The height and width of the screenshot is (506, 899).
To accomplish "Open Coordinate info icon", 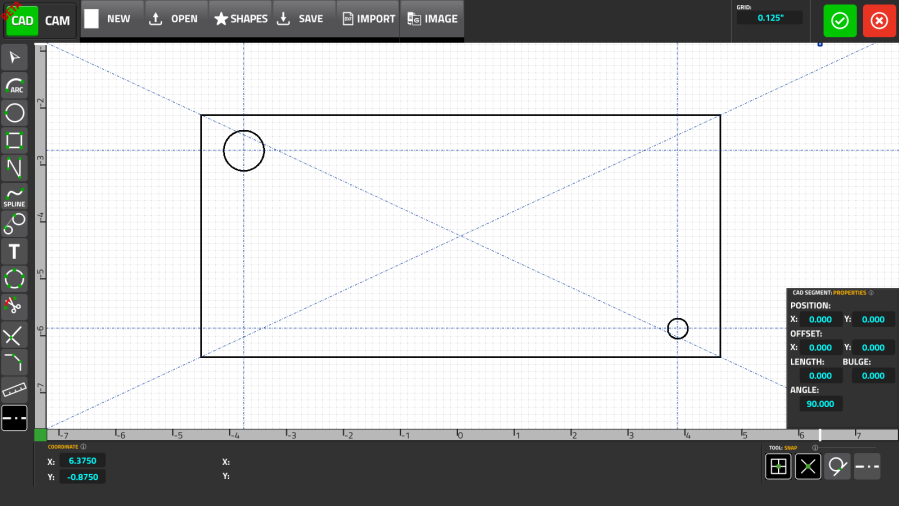I will coord(83,447).
